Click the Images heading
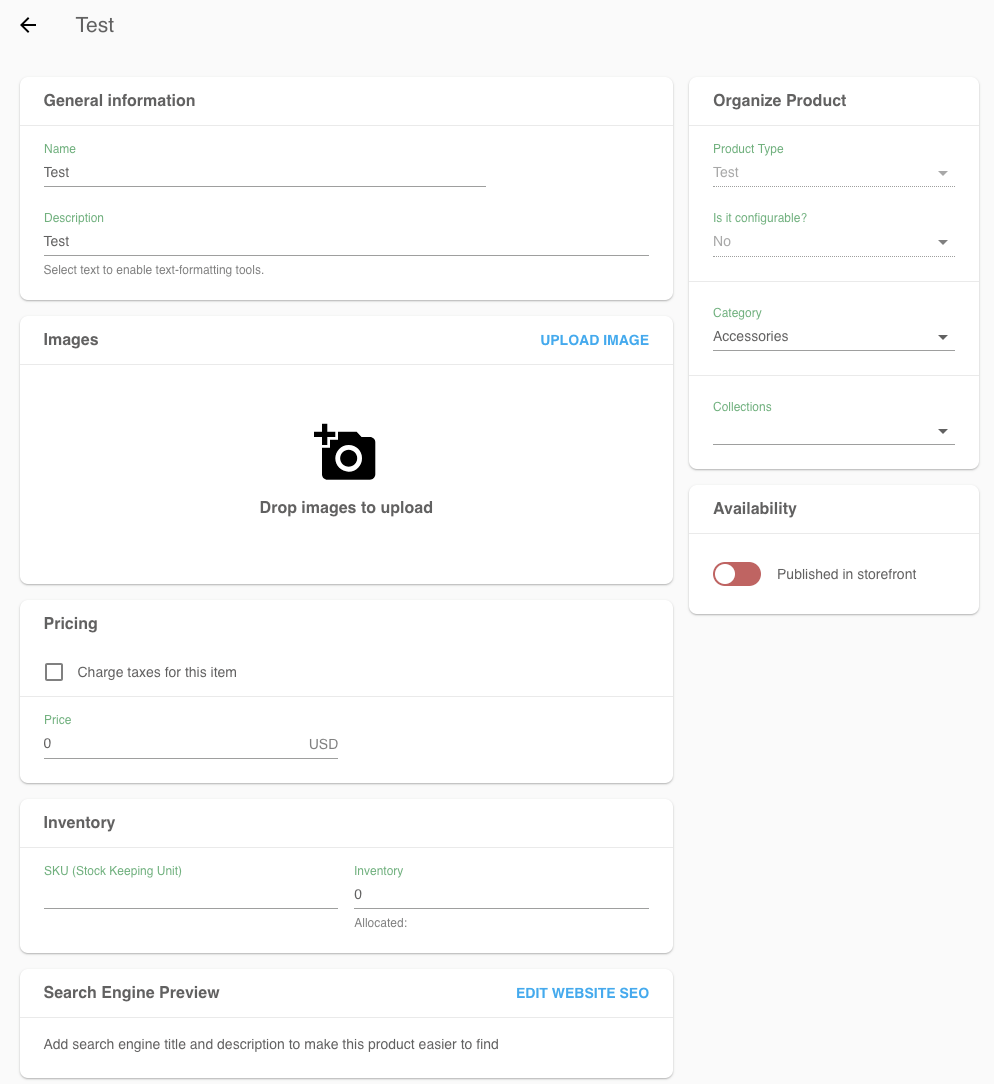 point(71,340)
